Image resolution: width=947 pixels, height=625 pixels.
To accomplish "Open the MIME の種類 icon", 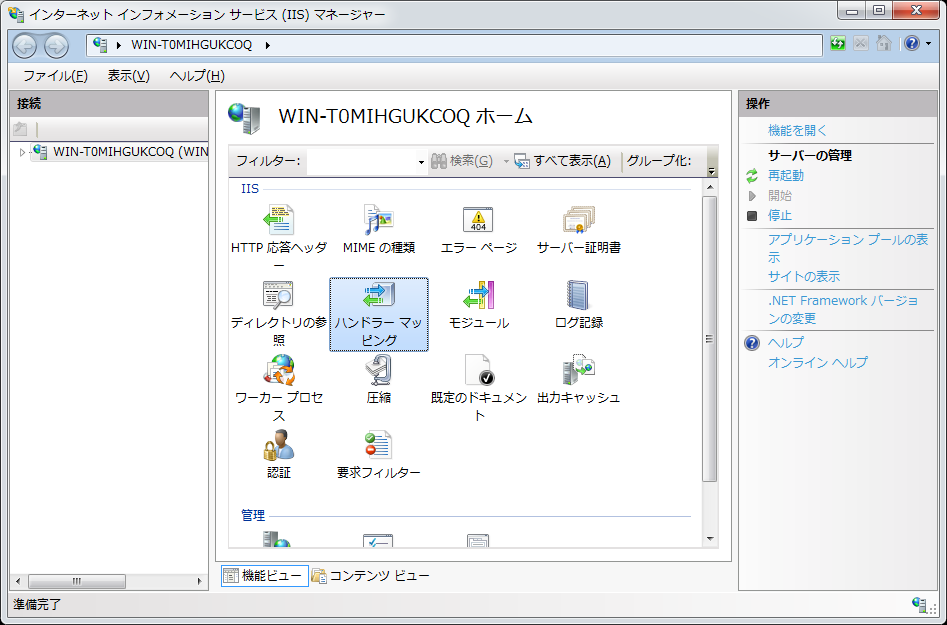I will pyautogui.click(x=378, y=220).
